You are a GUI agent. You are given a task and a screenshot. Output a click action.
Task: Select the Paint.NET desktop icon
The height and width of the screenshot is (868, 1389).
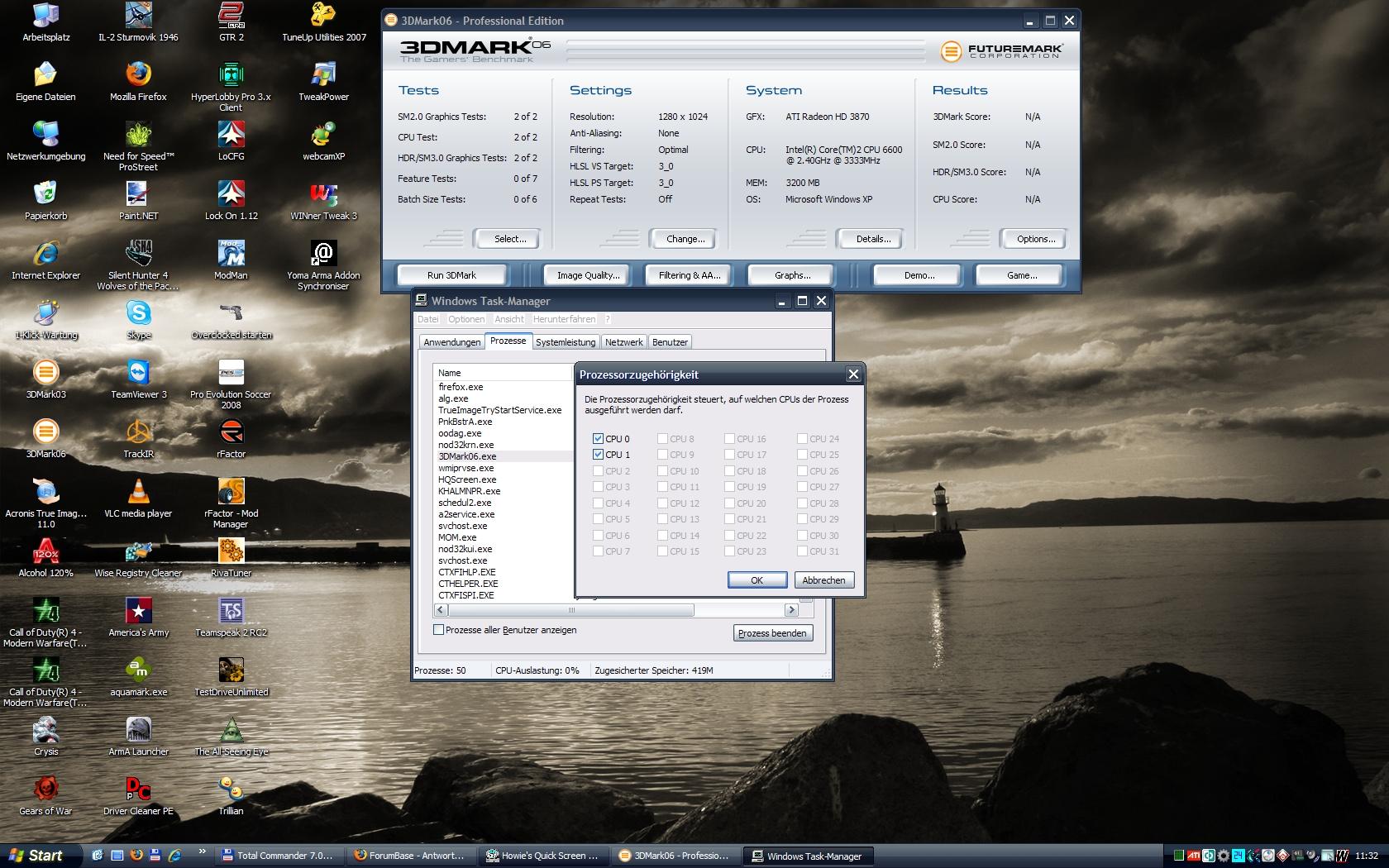click(x=138, y=200)
